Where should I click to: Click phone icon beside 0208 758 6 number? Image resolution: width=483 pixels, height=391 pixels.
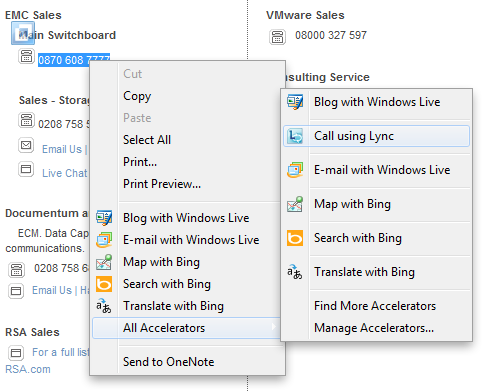(16, 270)
